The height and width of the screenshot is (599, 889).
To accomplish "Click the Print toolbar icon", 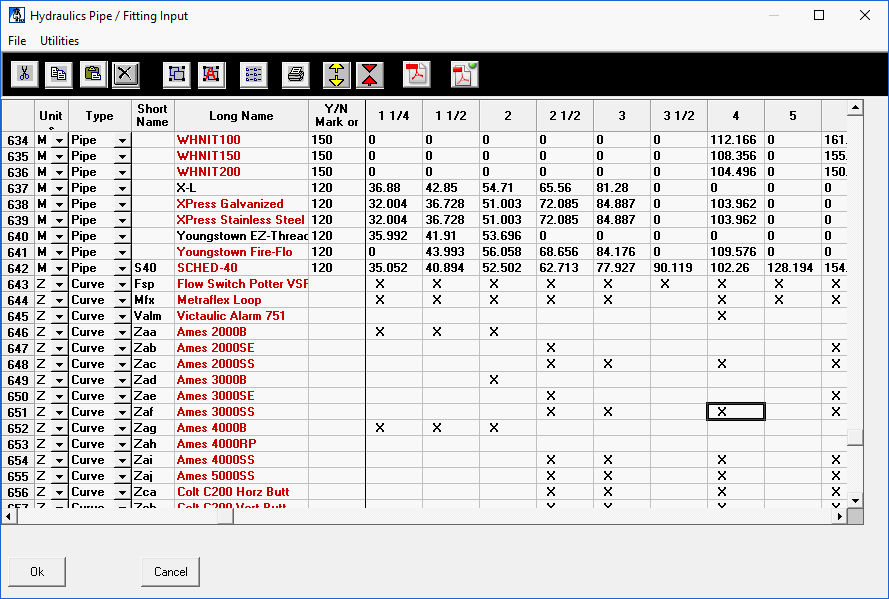I will pos(295,74).
